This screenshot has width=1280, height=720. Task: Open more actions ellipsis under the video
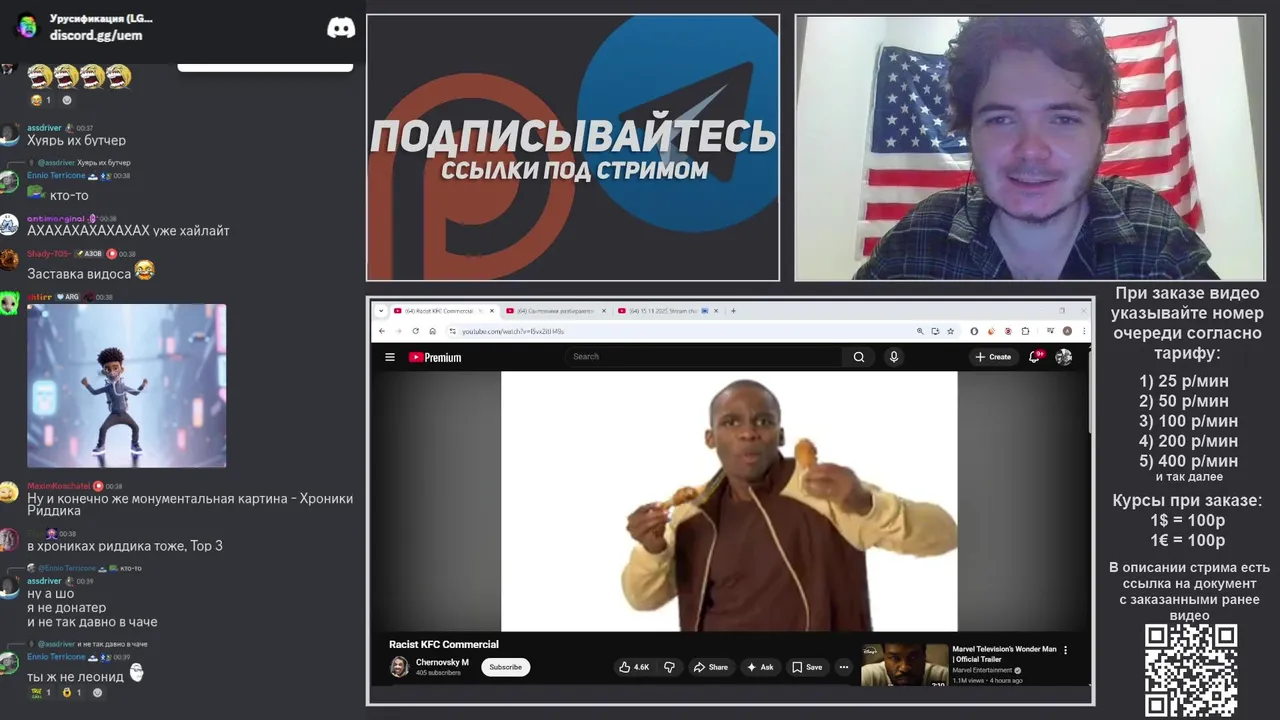click(844, 667)
